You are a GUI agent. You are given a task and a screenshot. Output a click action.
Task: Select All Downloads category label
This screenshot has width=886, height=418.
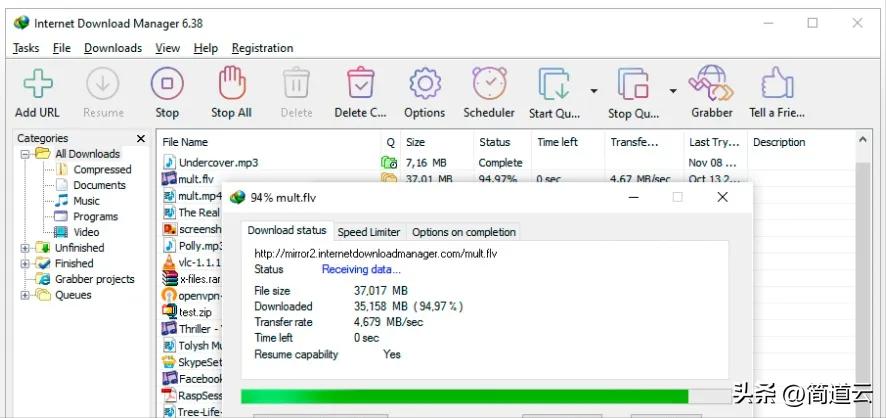87,154
